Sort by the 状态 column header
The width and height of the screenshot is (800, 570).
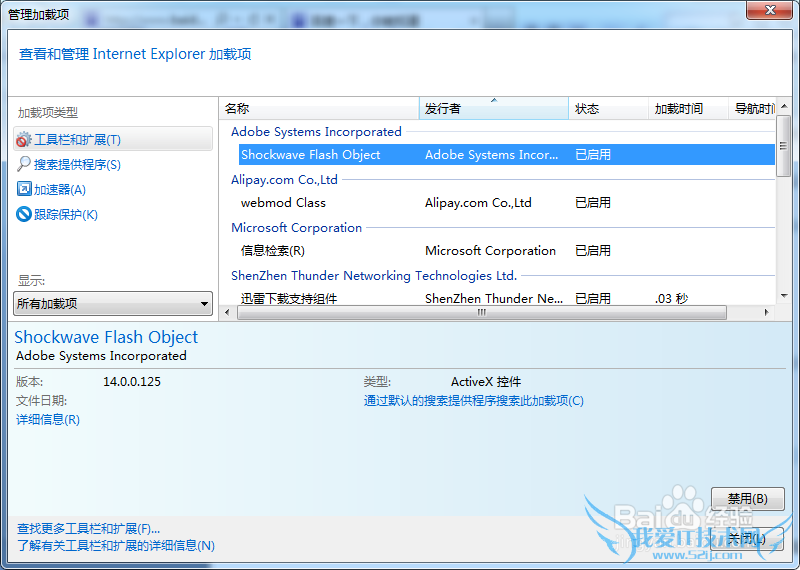click(608, 108)
